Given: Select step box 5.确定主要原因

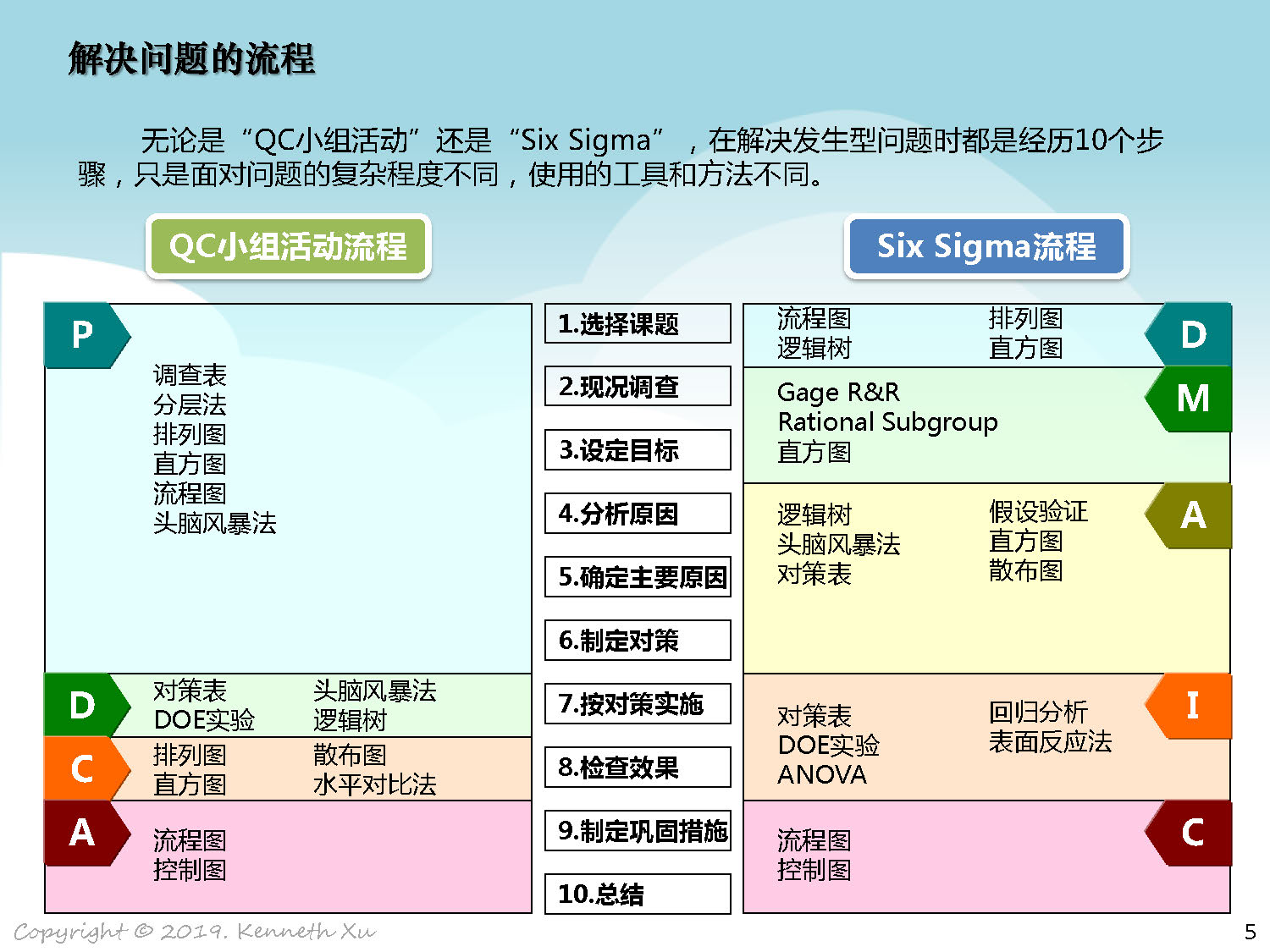Looking at the screenshot, I should point(638,577).
